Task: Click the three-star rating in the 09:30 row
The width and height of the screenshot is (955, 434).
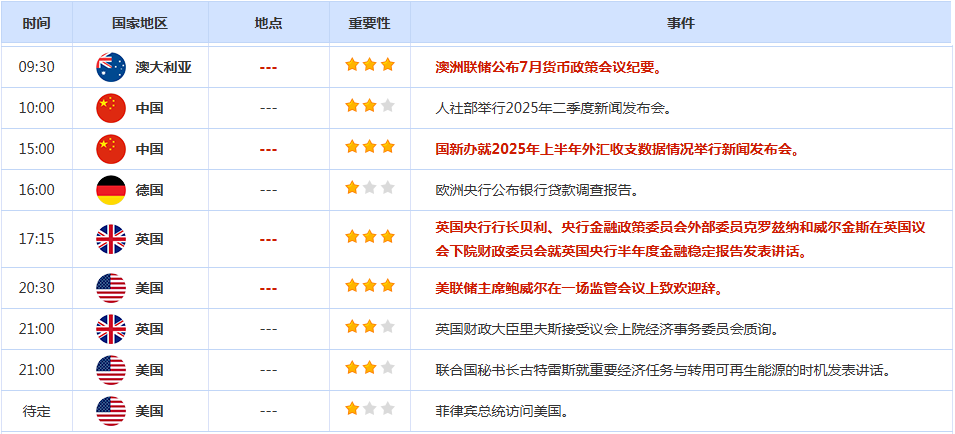Action: click(x=370, y=65)
